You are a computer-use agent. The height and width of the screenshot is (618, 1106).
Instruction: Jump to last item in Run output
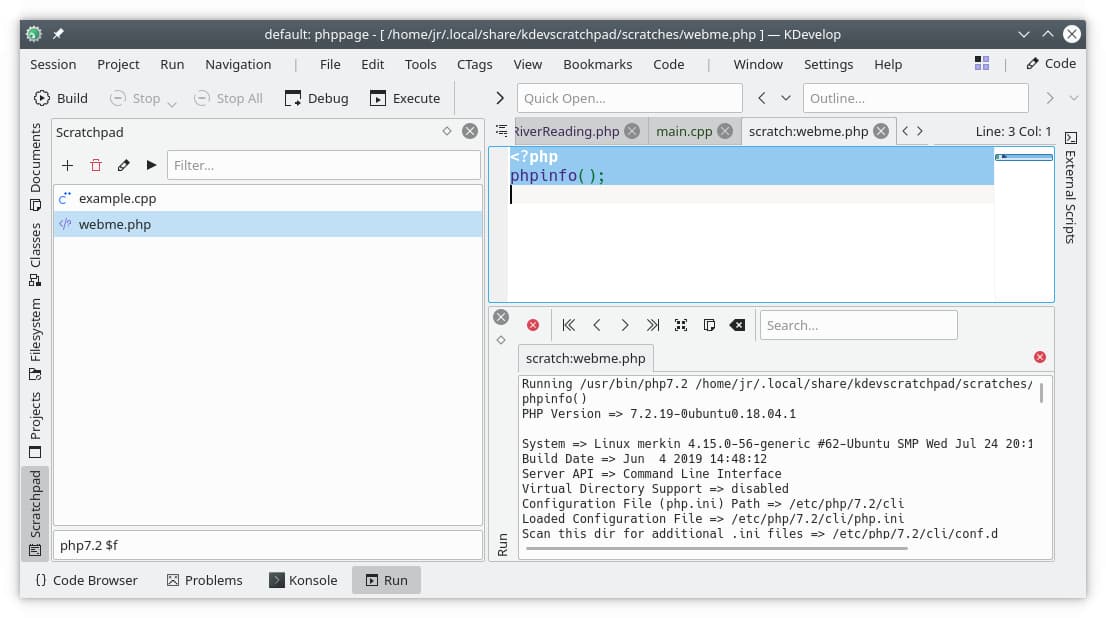(x=653, y=325)
